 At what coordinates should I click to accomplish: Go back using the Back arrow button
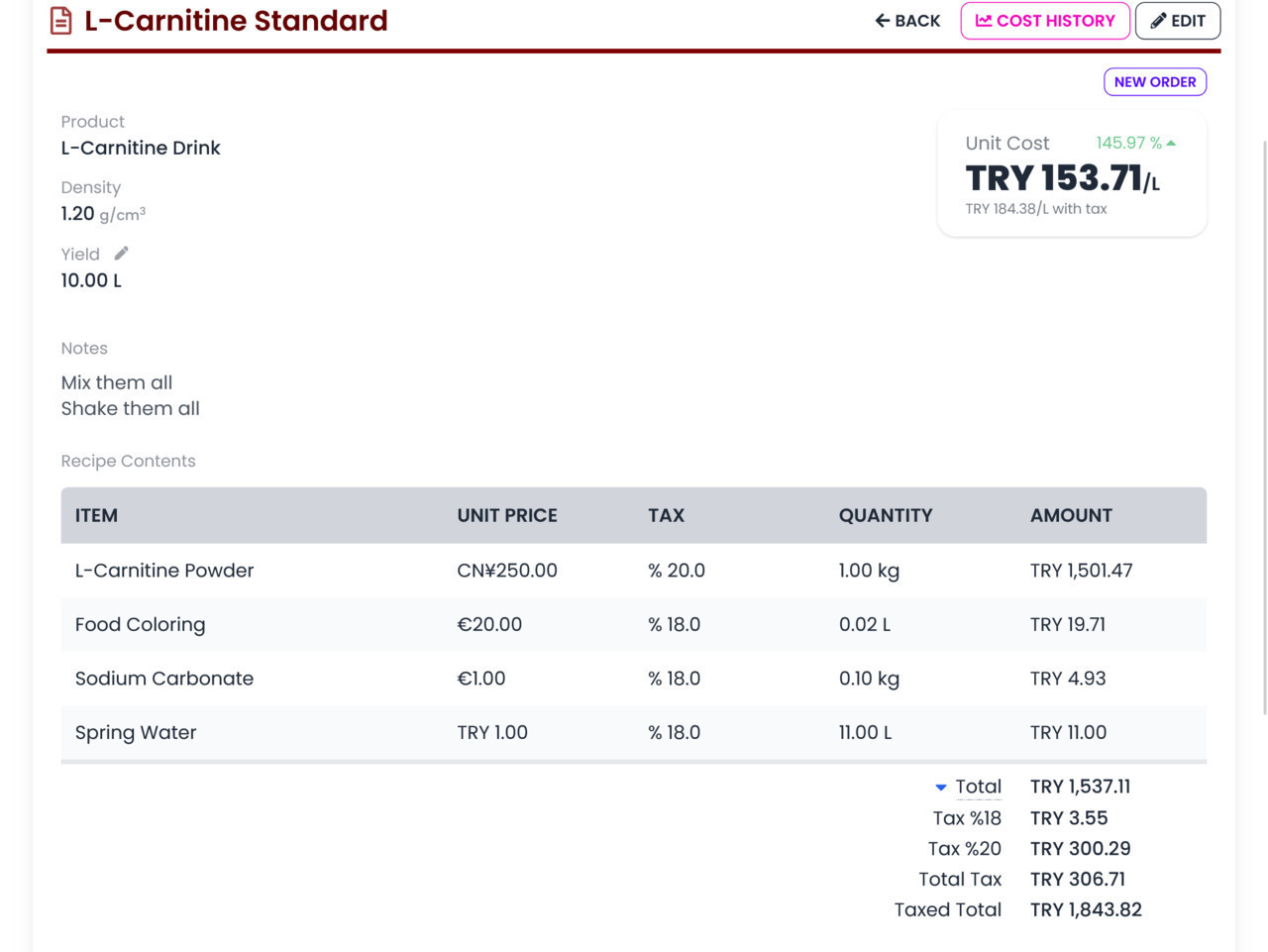907,21
